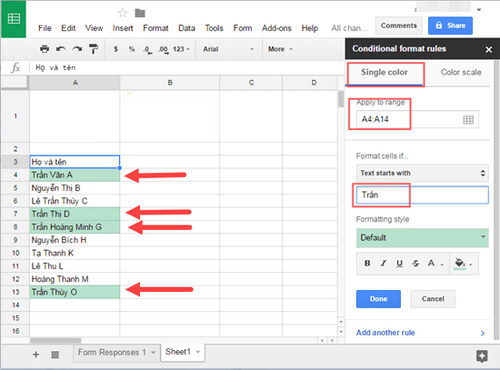Open the Insert menu
500x370 pixels.
pos(123,28)
